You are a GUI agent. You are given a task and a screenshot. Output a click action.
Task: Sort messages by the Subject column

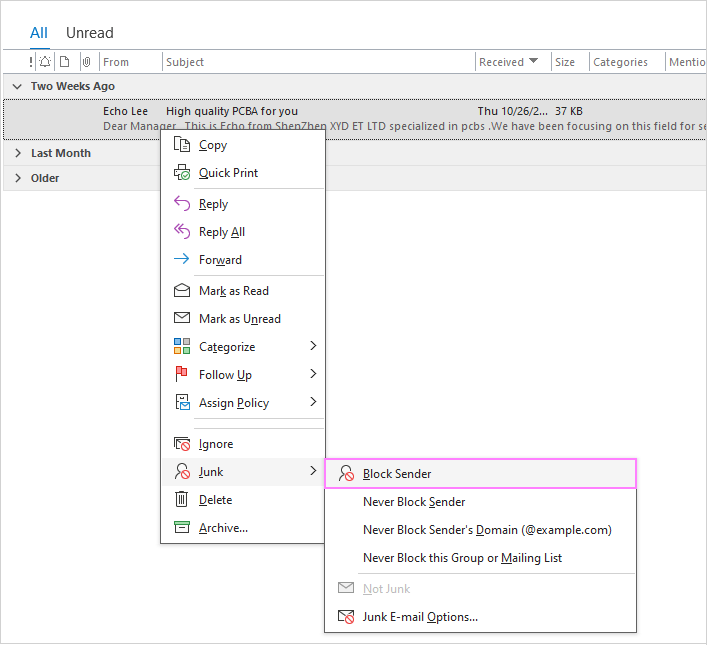(x=185, y=62)
